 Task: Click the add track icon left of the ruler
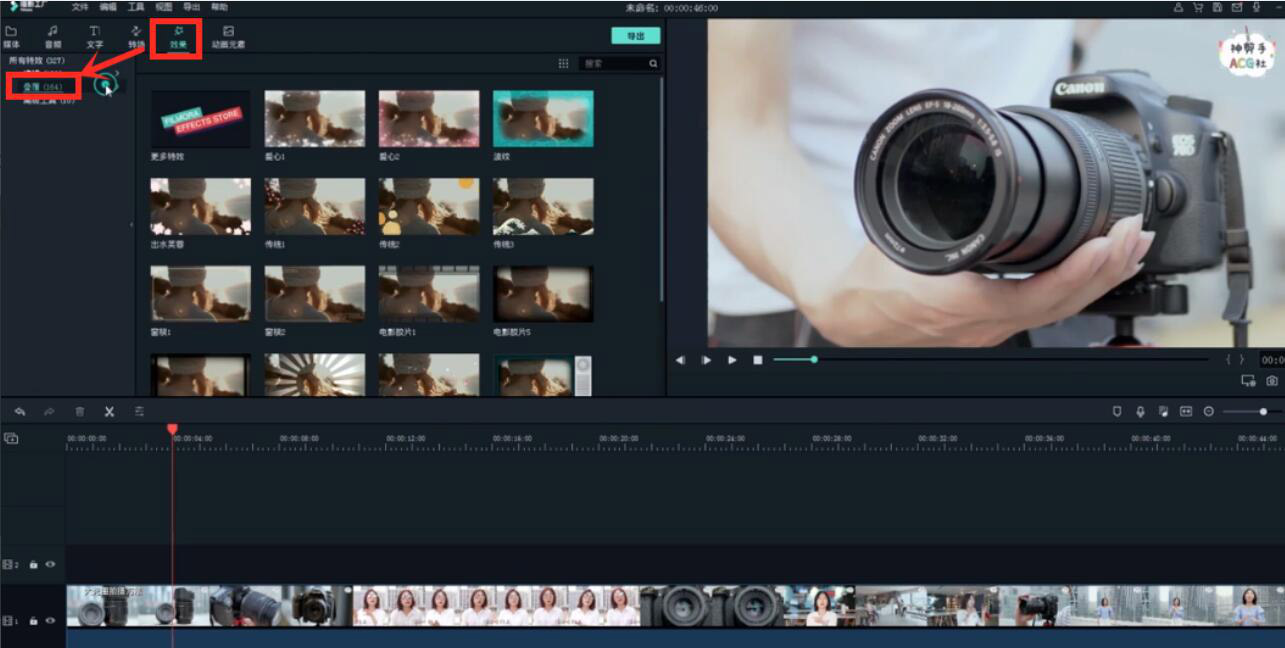pos(11,438)
